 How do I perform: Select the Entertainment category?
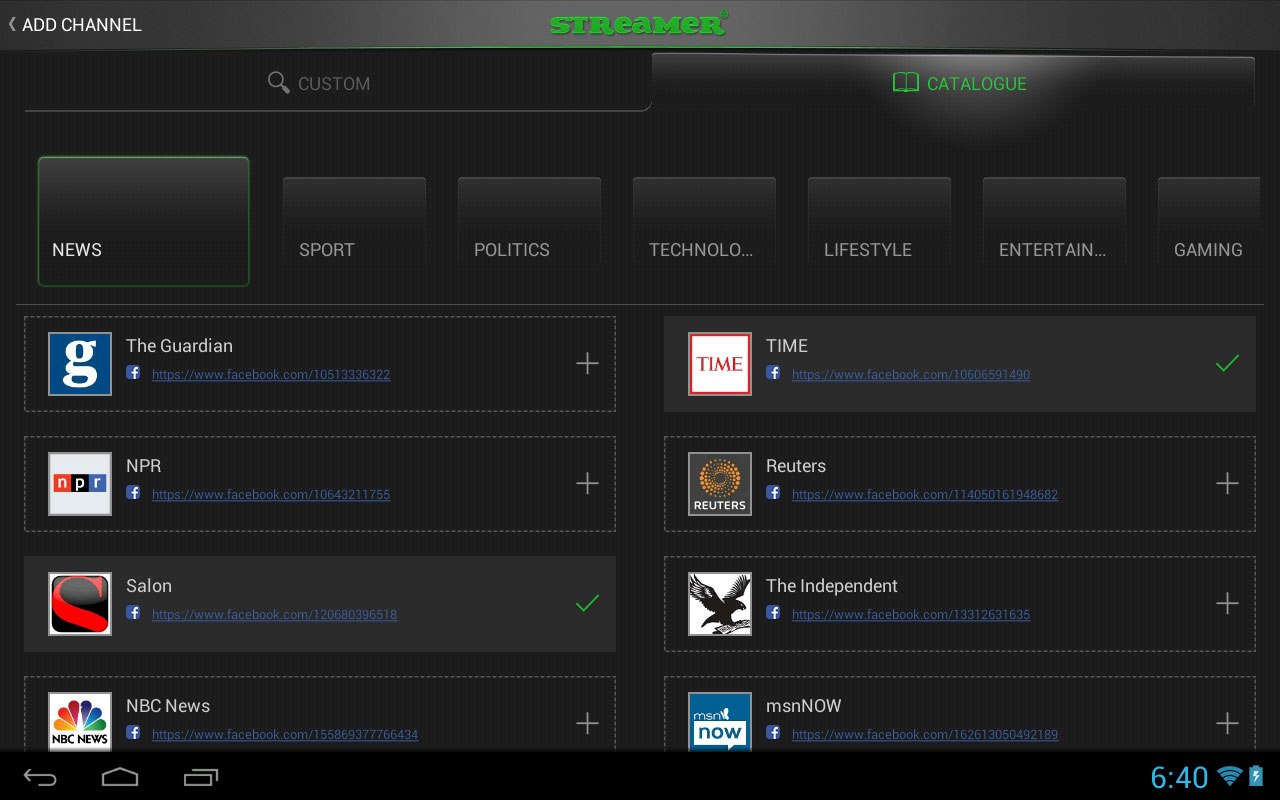[1054, 221]
